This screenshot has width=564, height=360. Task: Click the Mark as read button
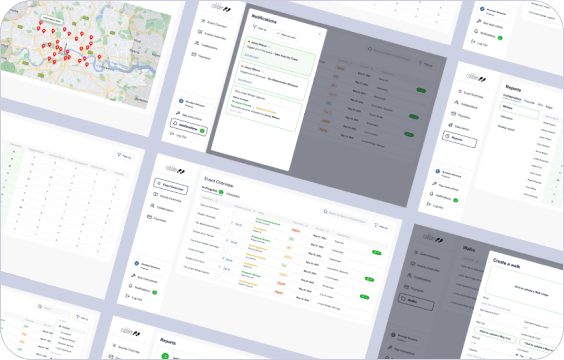tap(286, 35)
